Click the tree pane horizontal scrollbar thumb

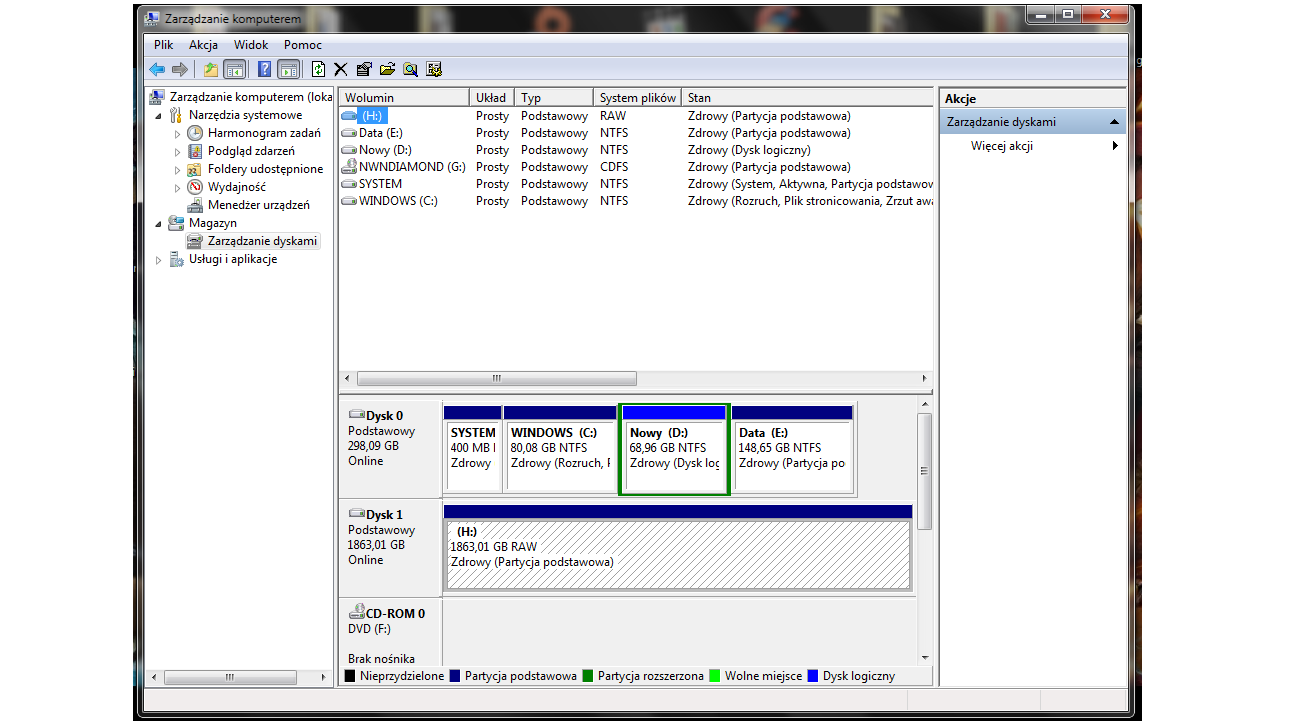230,677
